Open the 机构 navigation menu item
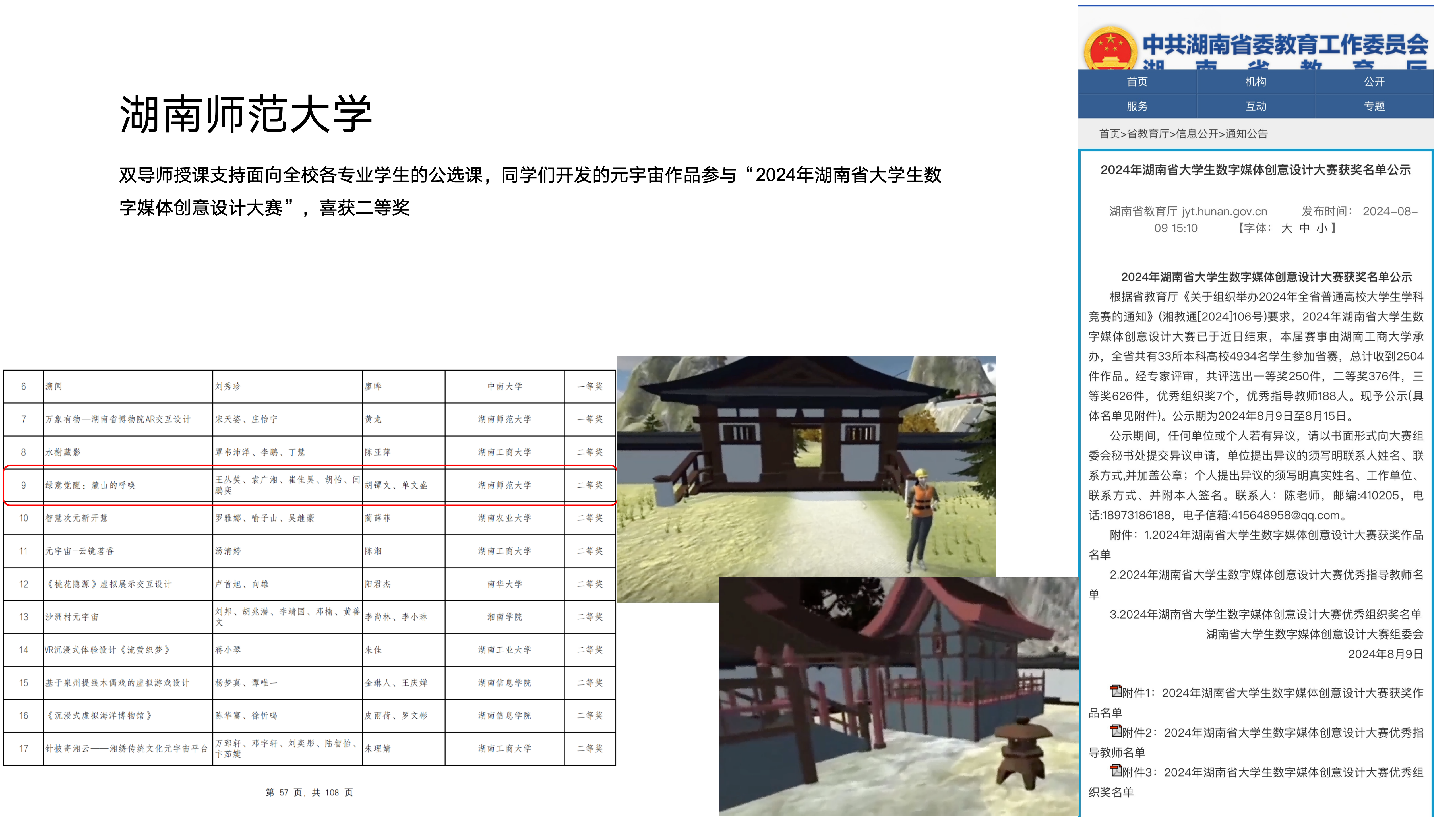 point(1255,82)
